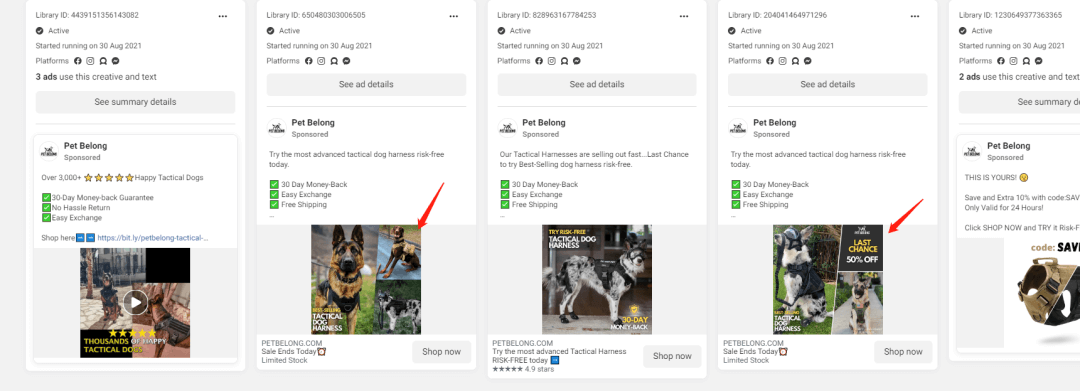Follow the bit.ly petbelong-tactical link
Viewport: 1080px width, 391px height.
tap(153, 238)
